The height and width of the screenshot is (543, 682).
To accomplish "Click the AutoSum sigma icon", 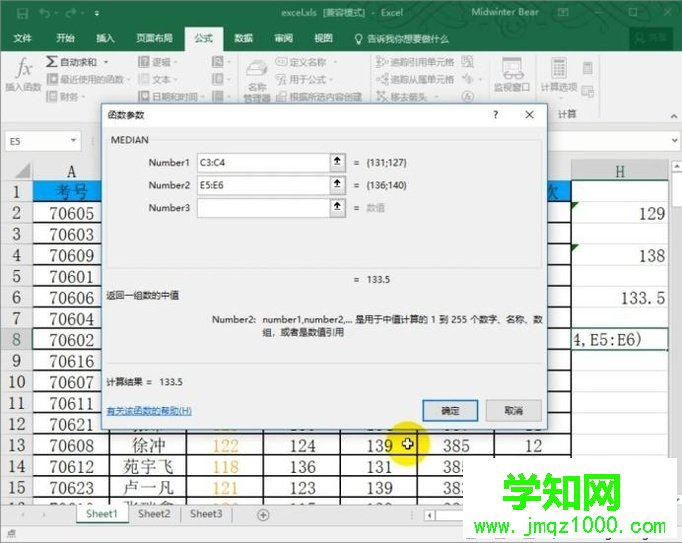I will pyautogui.click(x=51, y=62).
